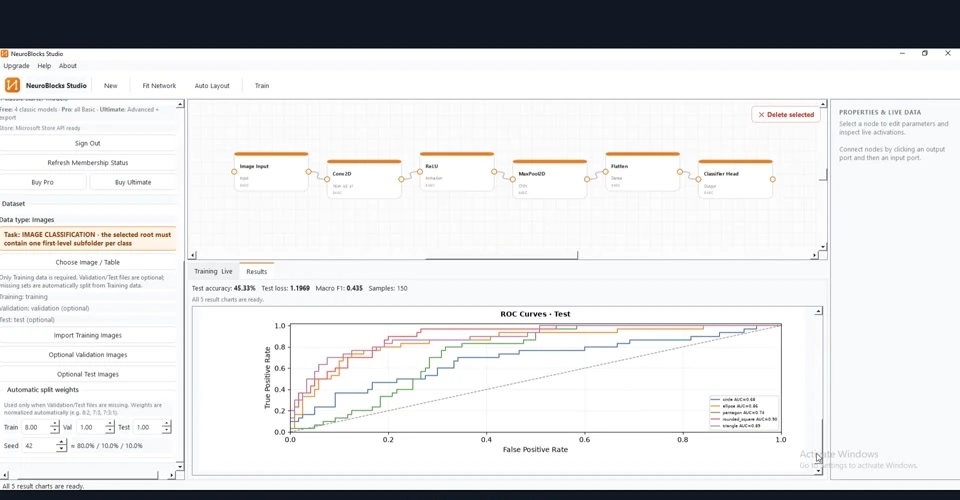Click the Flatten node's input port
The width and height of the screenshot is (960, 500).
(x=606, y=172)
